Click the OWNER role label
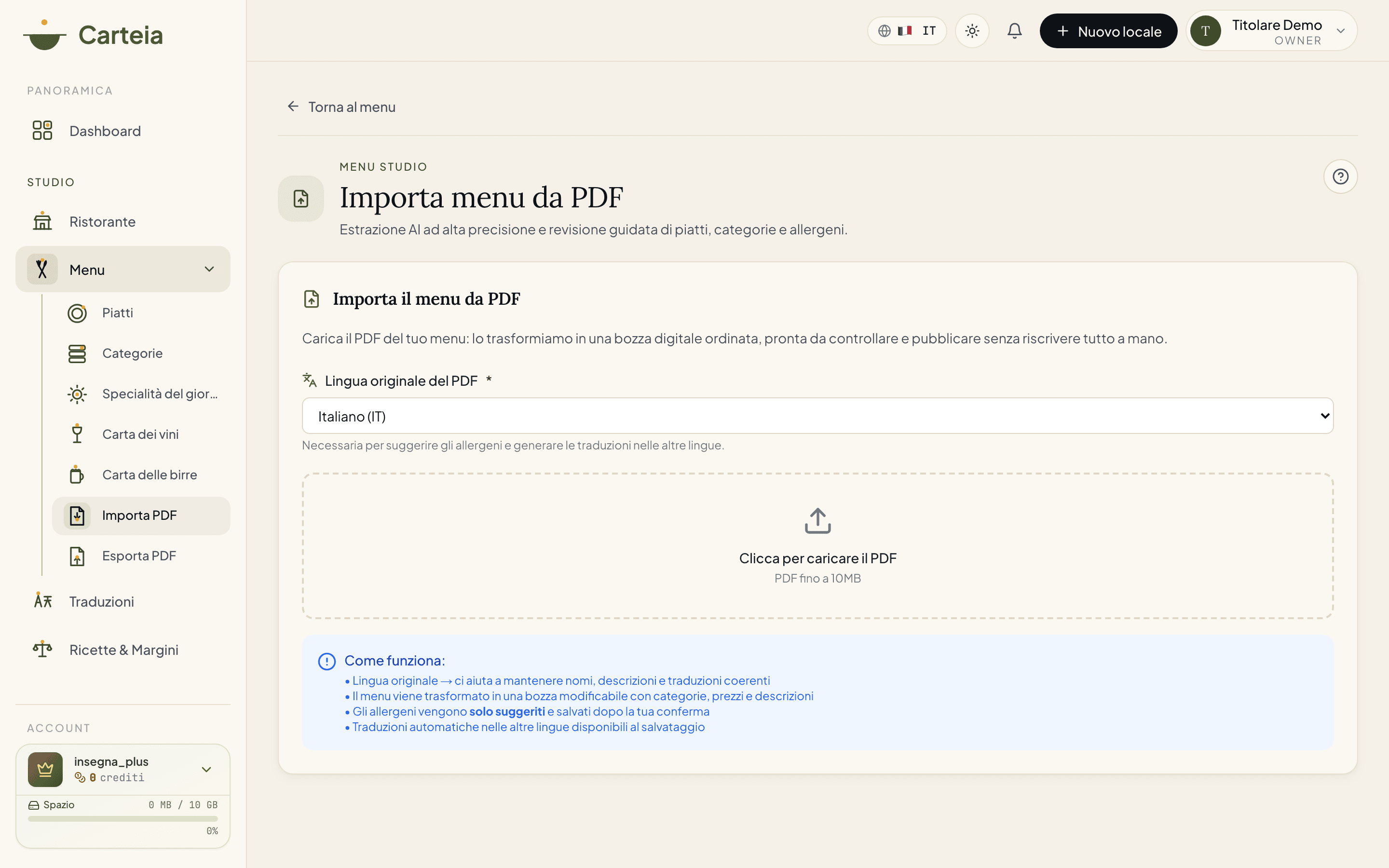The width and height of the screenshot is (1389, 868). [1298, 41]
